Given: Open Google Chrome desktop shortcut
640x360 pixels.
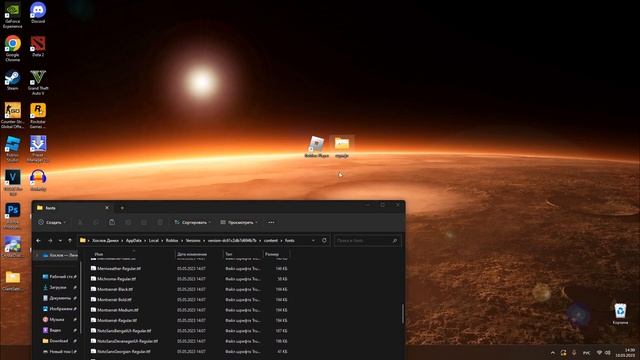Looking at the screenshot, I should point(13,48).
